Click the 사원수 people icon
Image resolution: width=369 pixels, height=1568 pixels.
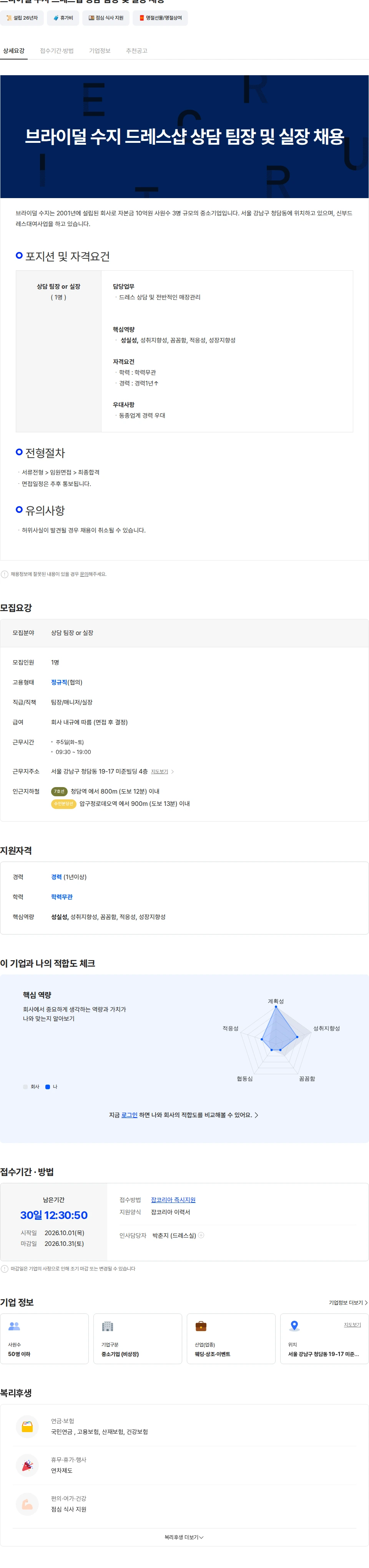pyautogui.click(x=14, y=1326)
